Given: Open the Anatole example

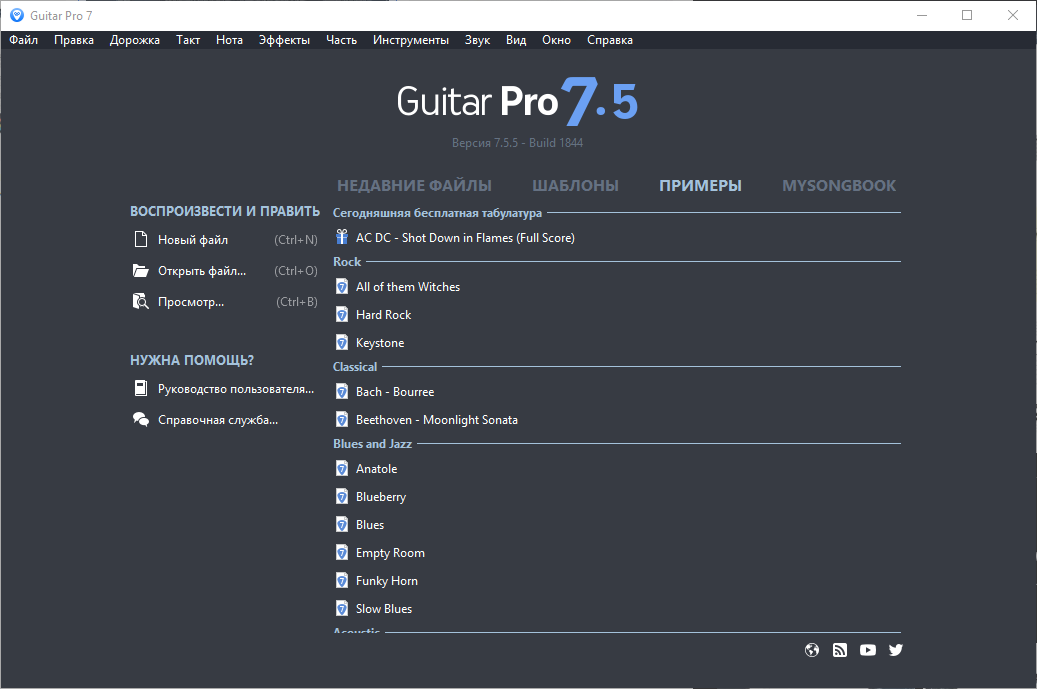Looking at the screenshot, I should [x=376, y=469].
